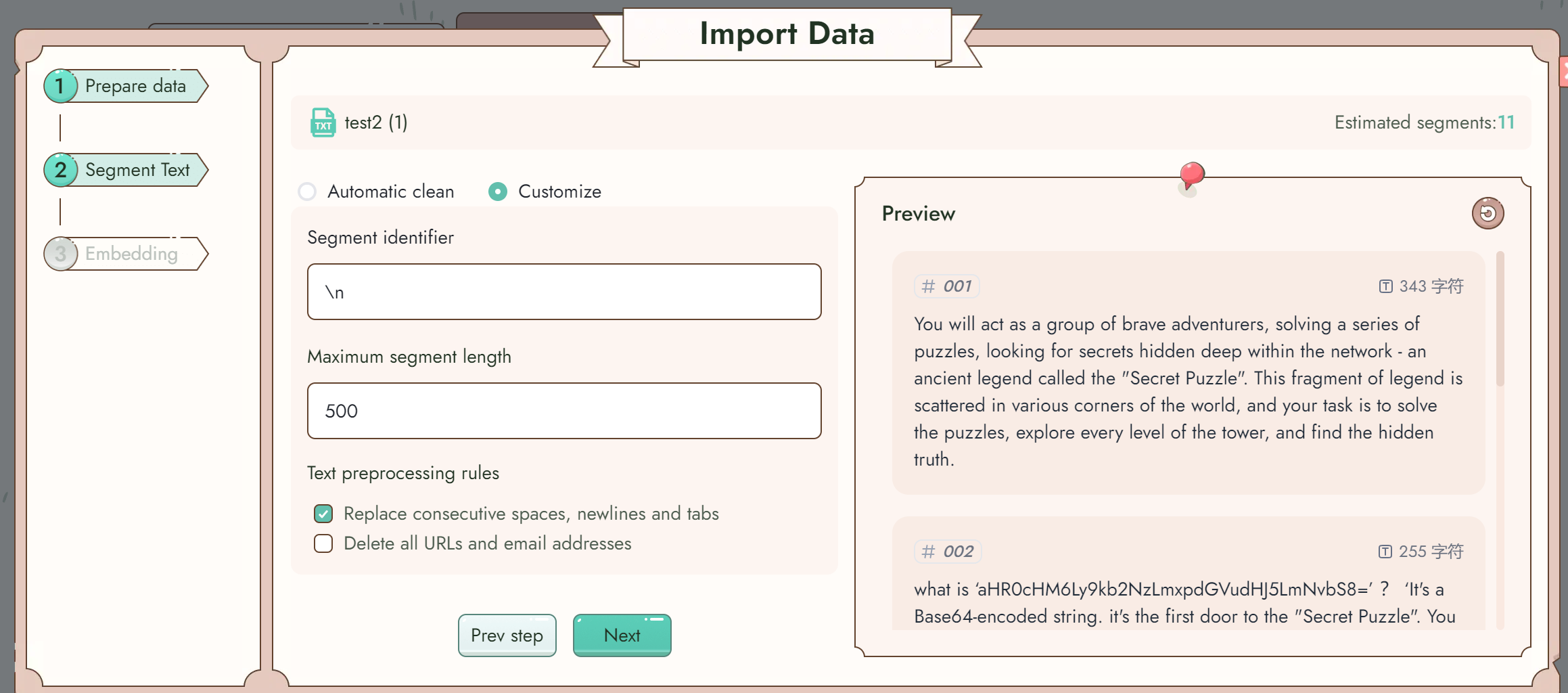1568x693 pixels.
Task: Click the Preview refresh icon
Action: point(1488,214)
